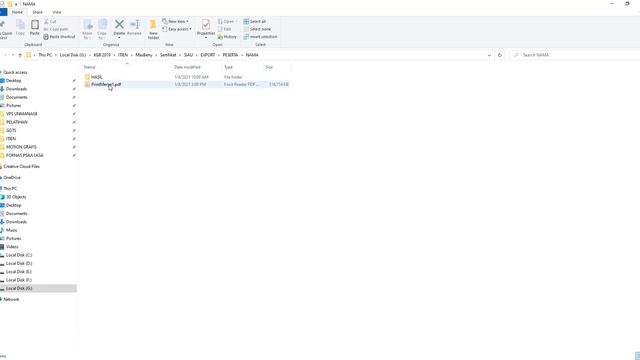Image resolution: width=640 pixels, height=360 pixels.
Task: Switch to the Home ribbon tab
Action: (17, 12)
